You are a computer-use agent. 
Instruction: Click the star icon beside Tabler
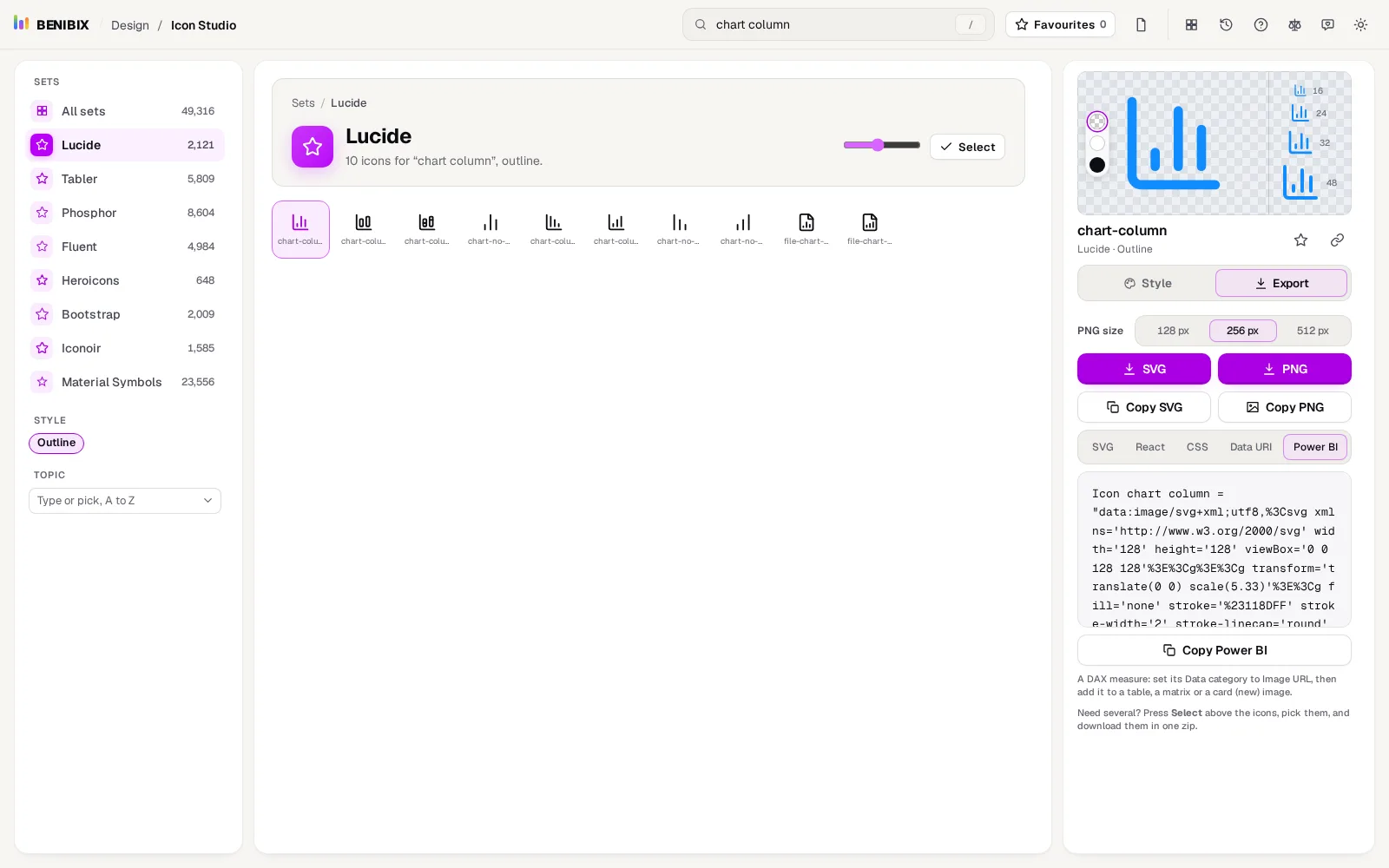(x=42, y=179)
